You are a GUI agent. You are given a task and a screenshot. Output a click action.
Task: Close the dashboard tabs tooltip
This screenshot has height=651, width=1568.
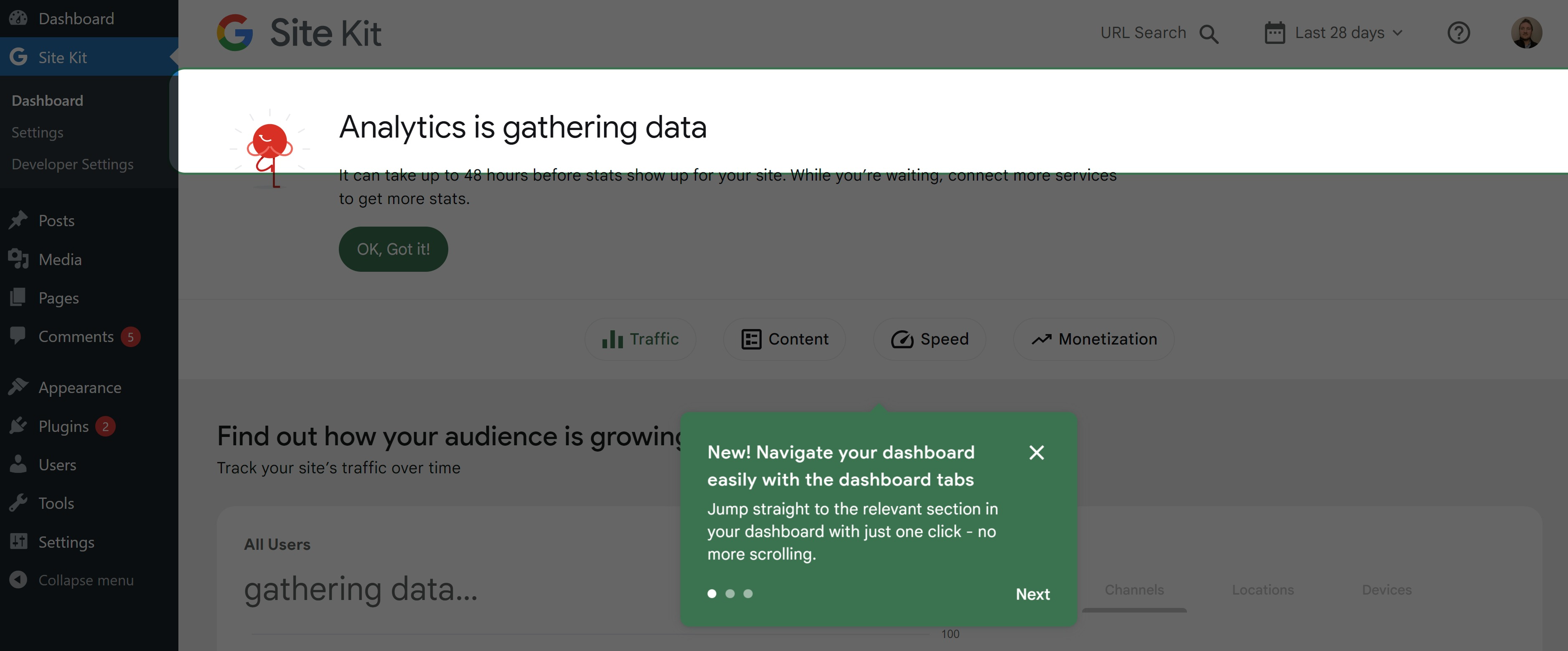tap(1036, 452)
